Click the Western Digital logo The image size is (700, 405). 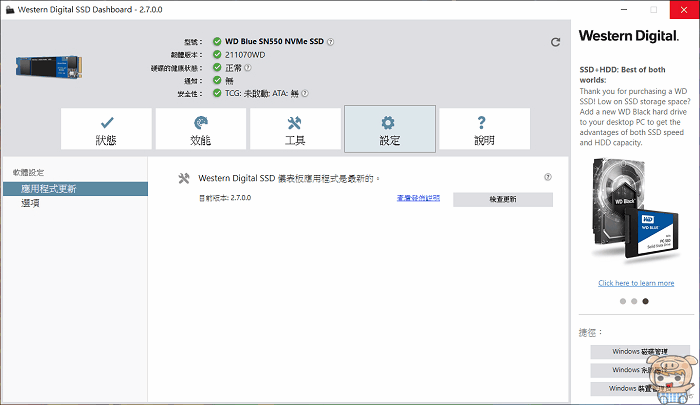629,36
